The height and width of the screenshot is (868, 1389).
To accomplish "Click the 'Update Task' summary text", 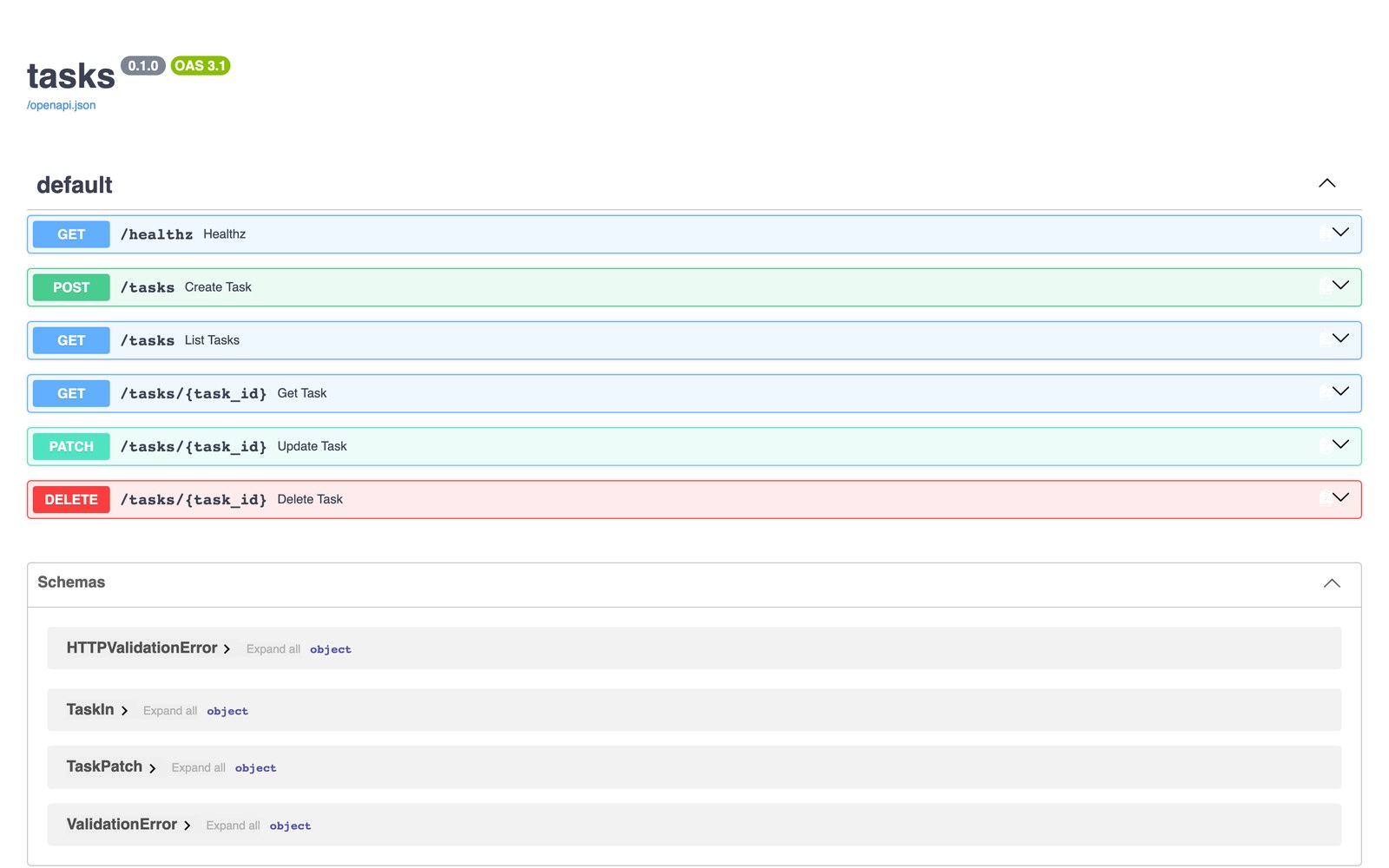I will point(312,446).
